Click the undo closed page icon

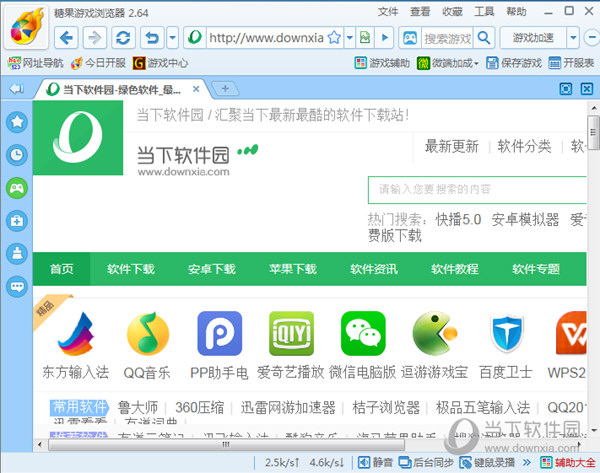click(x=152, y=38)
